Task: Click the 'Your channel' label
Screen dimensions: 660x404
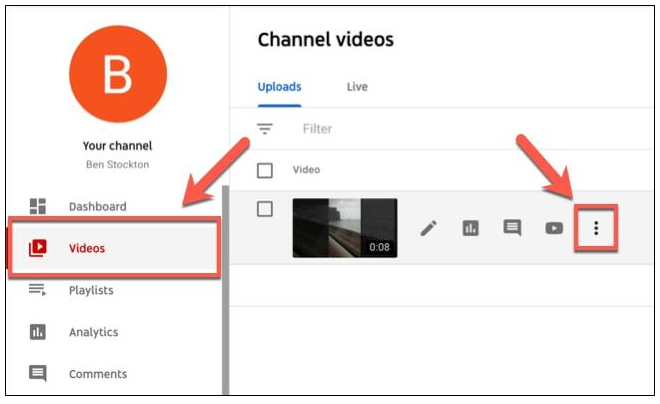Action: tap(117, 146)
